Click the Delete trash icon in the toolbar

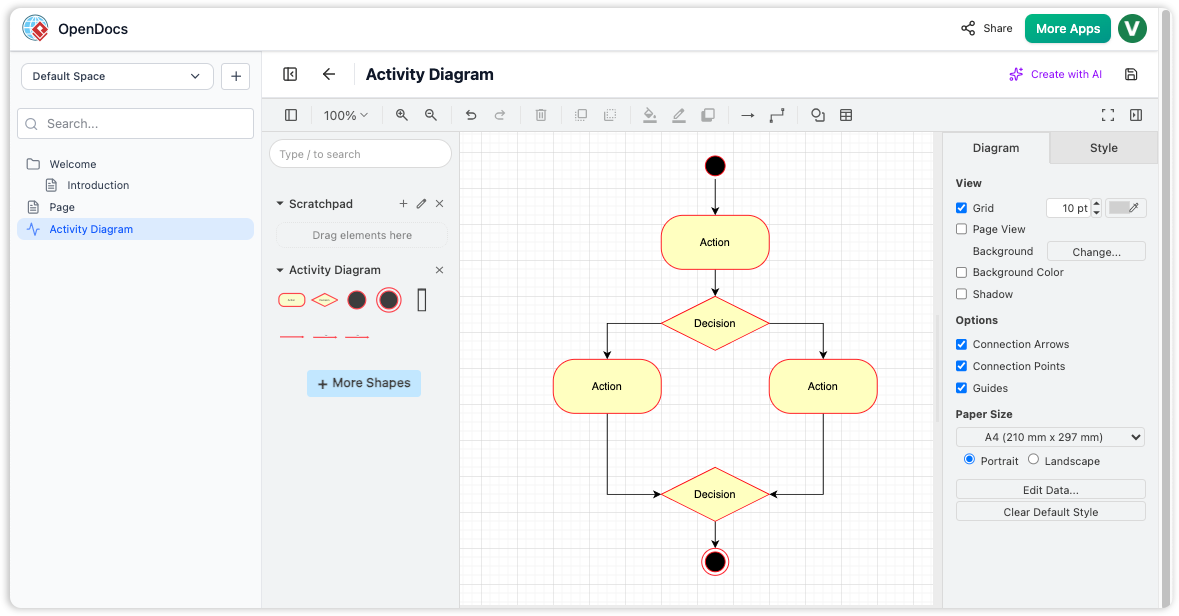tap(541, 115)
